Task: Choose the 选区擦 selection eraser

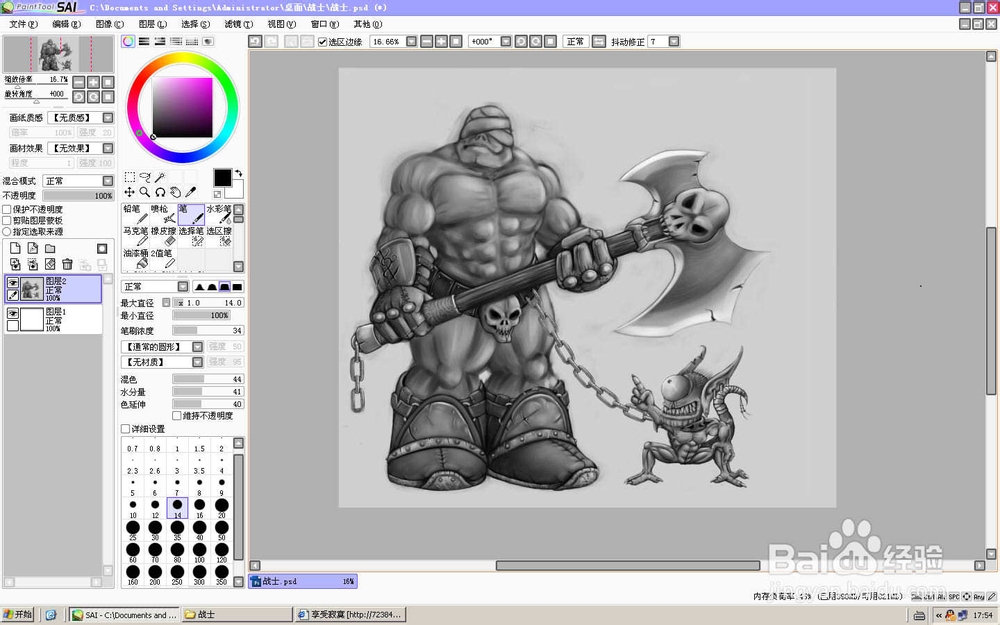Action: (219, 237)
